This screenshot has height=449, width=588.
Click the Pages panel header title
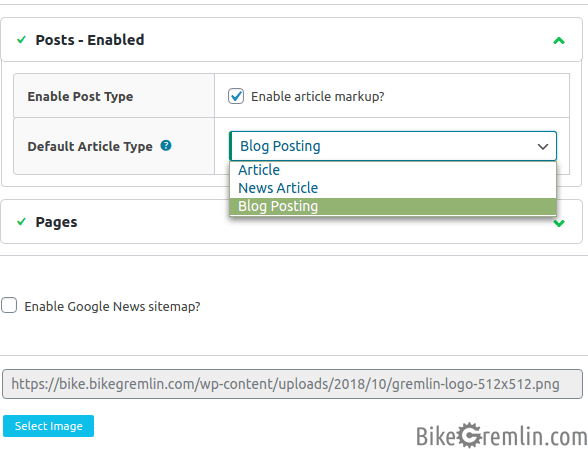pos(56,222)
